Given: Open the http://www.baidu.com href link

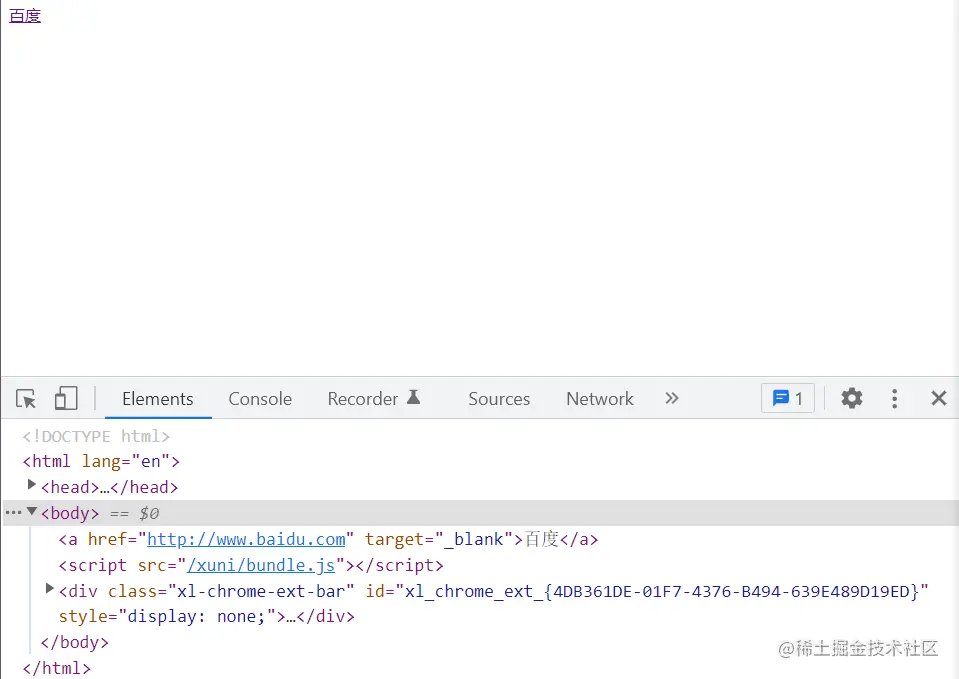Looking at the screenshot, I should tap(246, 539).
